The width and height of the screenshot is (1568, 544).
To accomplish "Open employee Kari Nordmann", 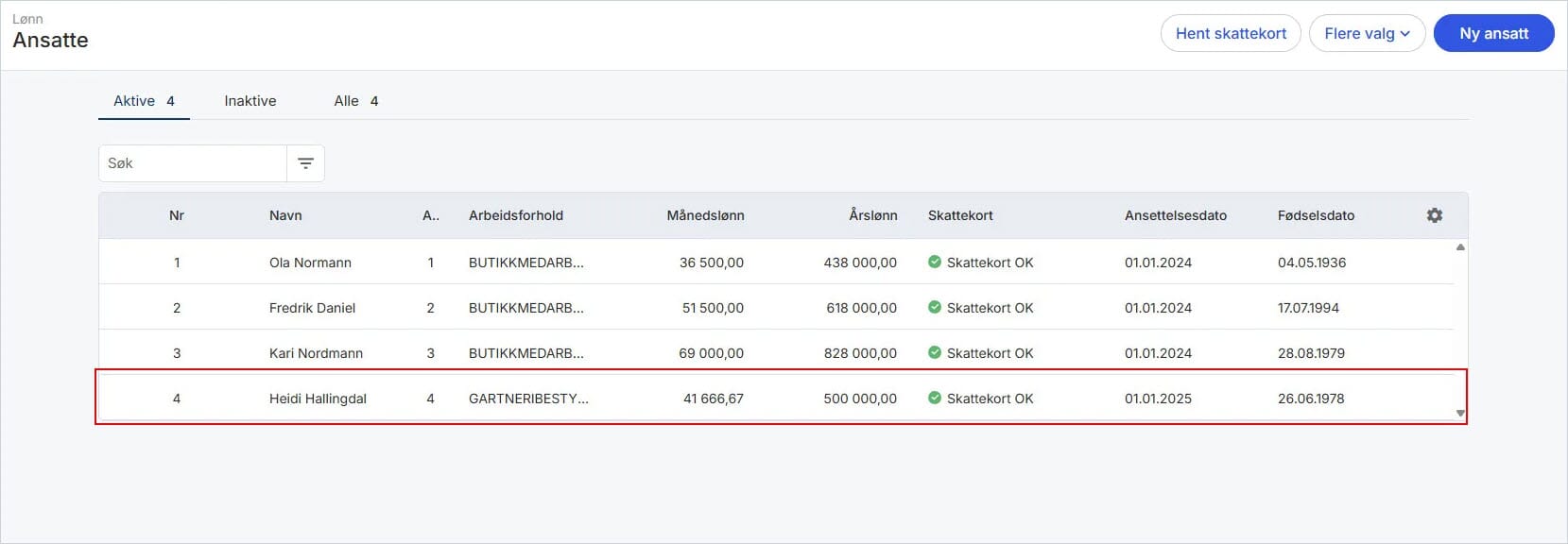I will (316, 353).
